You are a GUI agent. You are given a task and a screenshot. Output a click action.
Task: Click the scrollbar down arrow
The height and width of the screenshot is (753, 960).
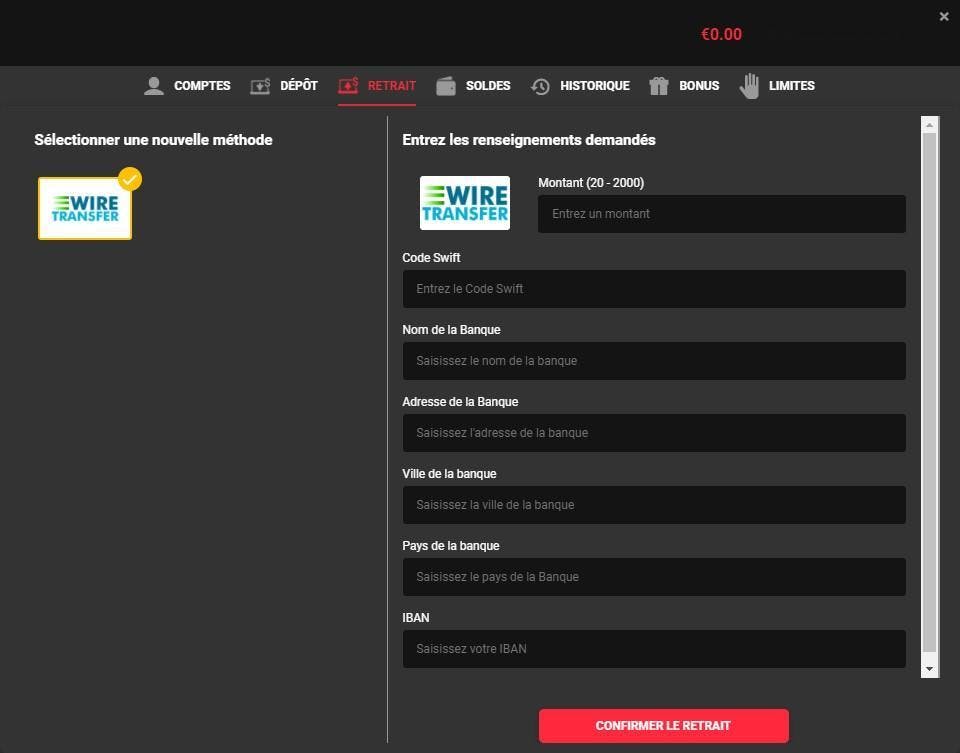[x=929, y=669]
